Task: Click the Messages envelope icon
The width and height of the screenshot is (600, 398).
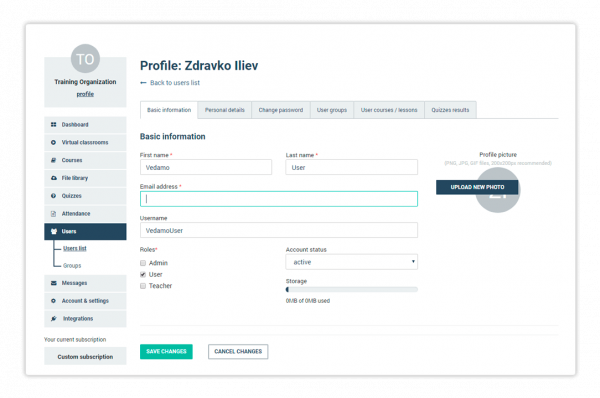Action: [x=54, y=283]
